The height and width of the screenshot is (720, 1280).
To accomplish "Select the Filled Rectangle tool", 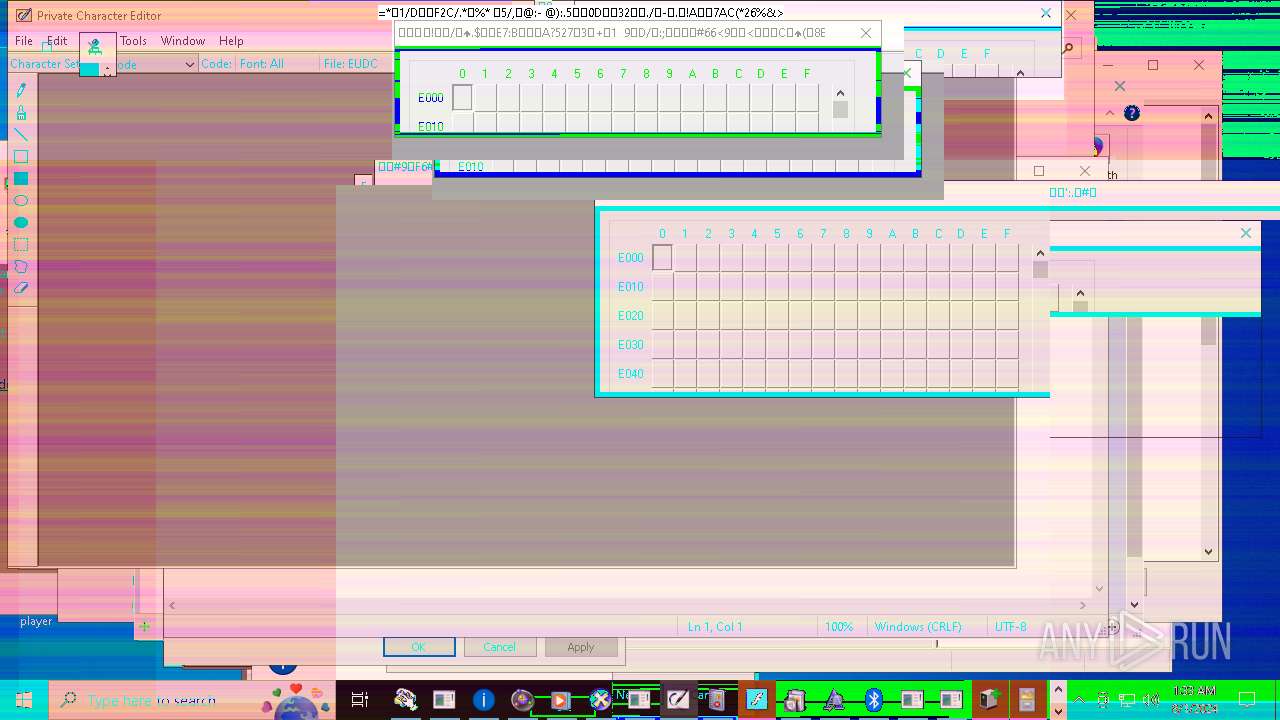I will click(21, 178).
